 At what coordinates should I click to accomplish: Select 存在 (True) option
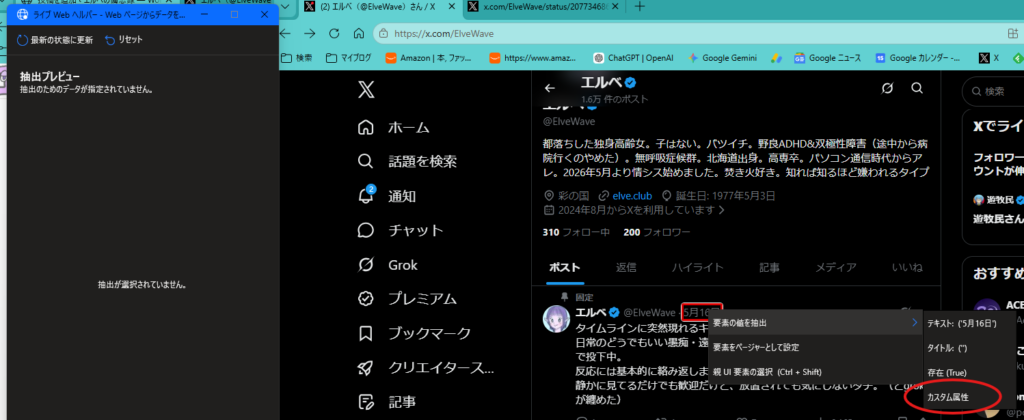970,372
